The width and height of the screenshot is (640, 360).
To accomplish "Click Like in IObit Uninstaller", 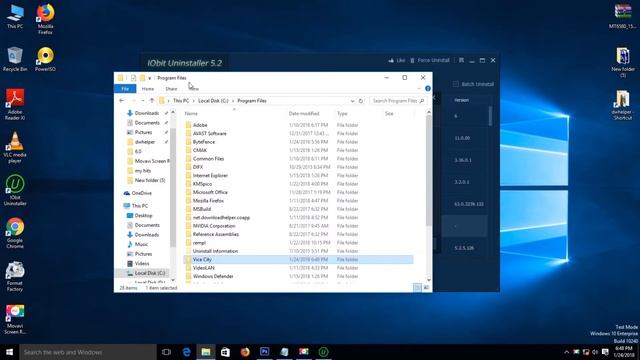I will coord(397,60).
